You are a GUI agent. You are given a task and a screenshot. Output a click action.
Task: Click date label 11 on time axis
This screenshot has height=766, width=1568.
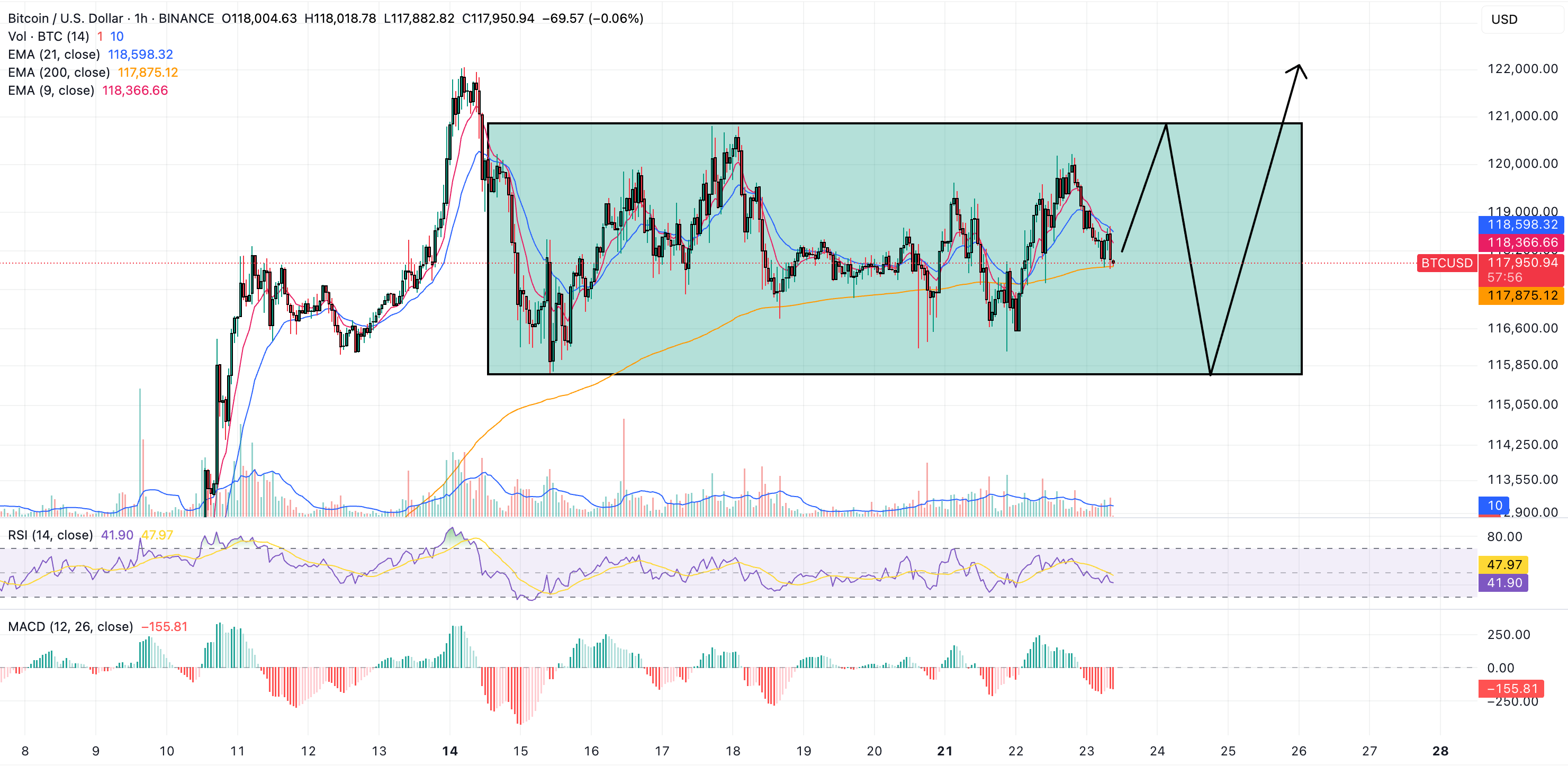coord(237,751)
